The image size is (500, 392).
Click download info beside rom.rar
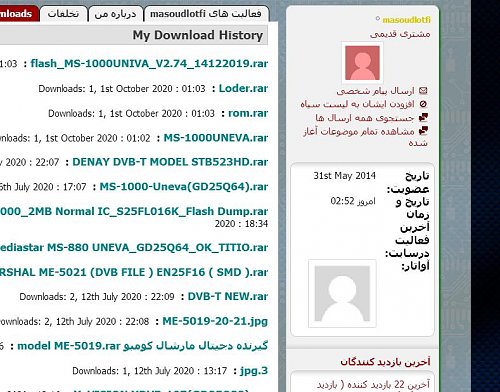(x=132, y=113)
